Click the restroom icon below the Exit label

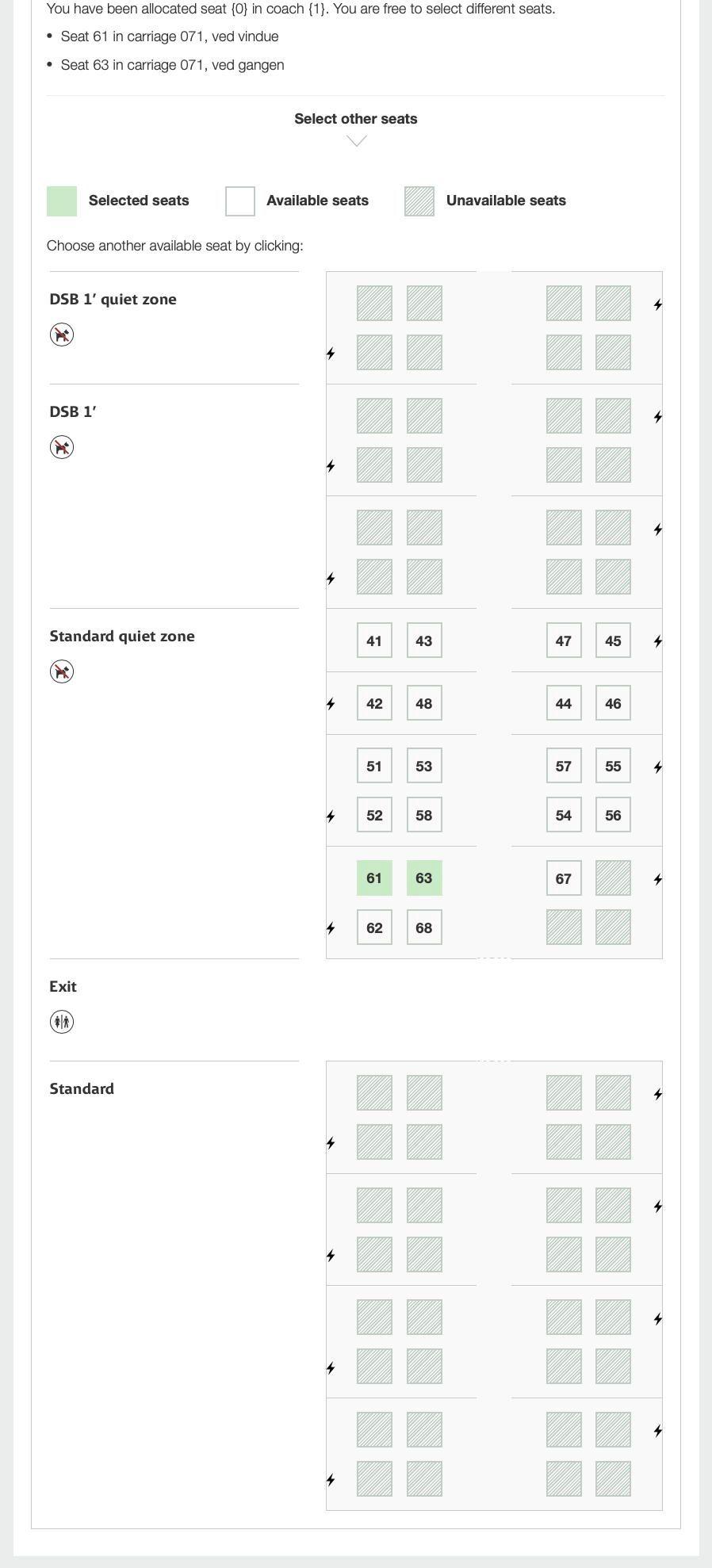(61, 1022)
